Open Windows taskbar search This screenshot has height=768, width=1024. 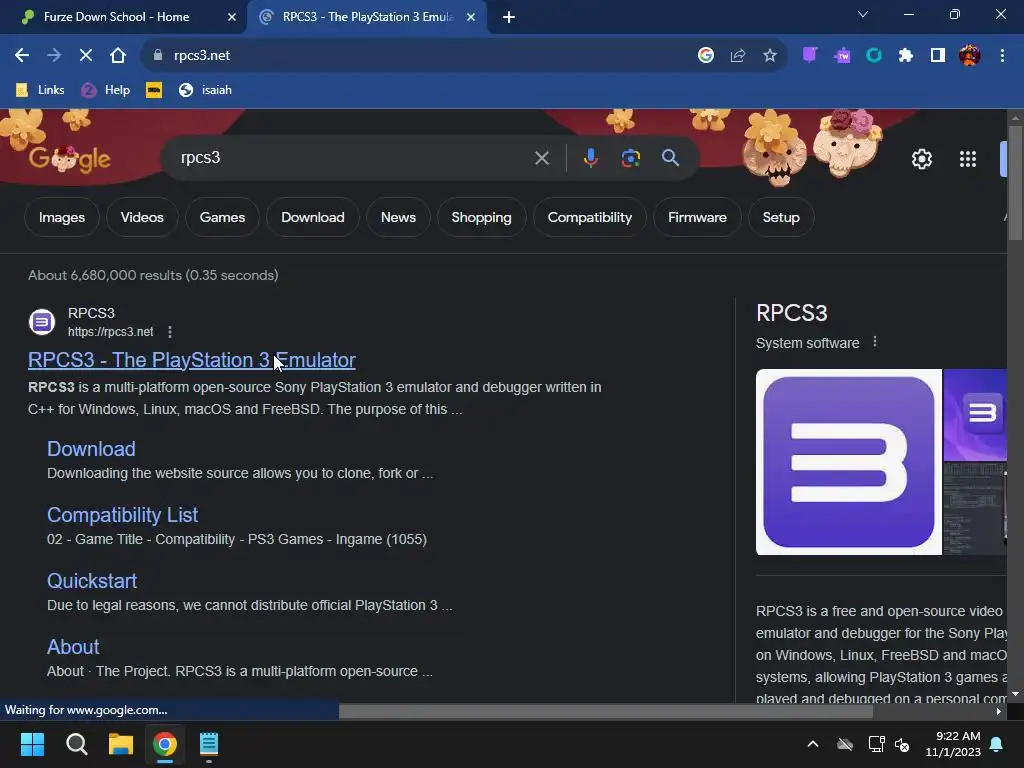[x=76, y=744]
